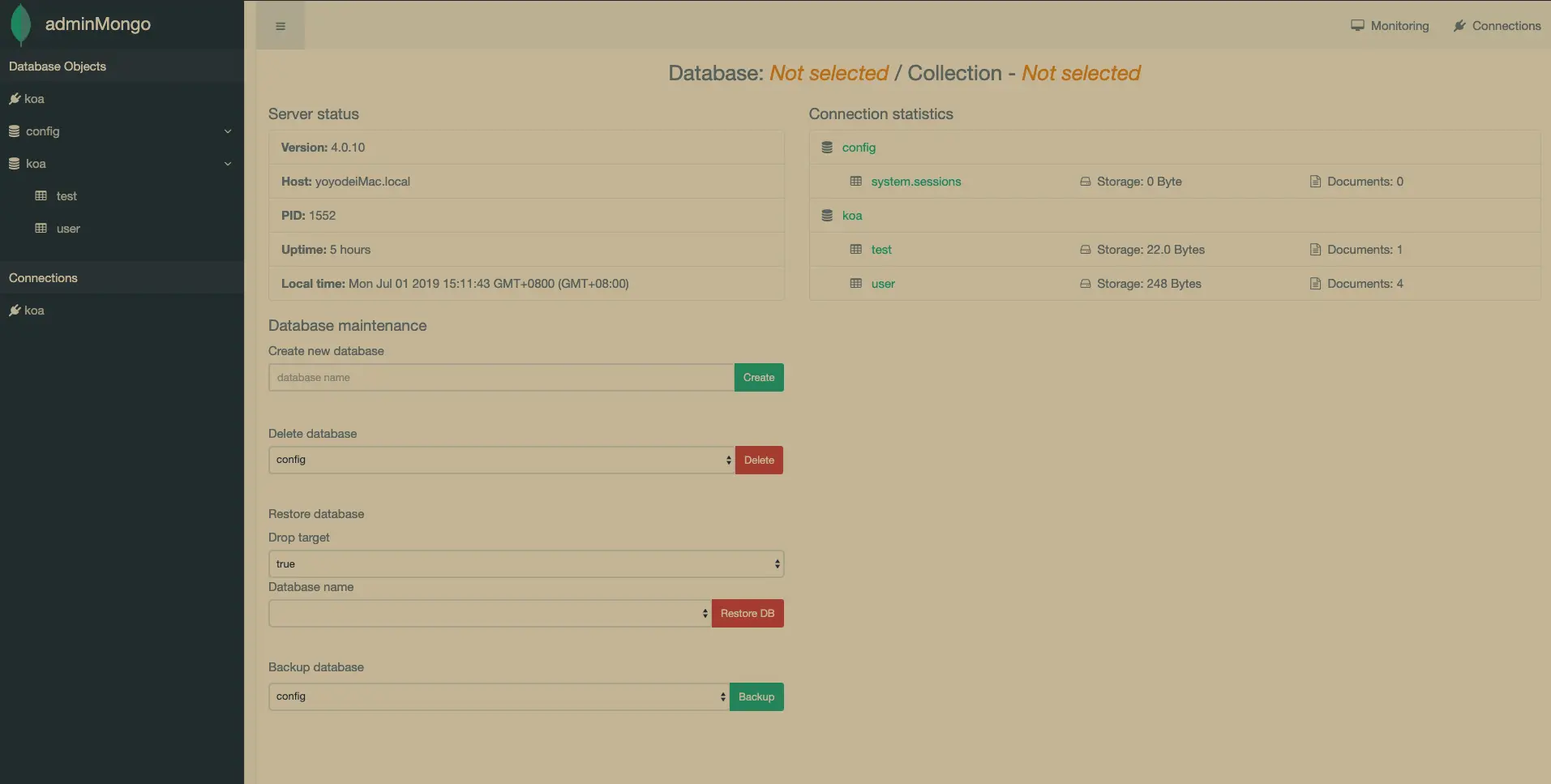Collapse the config database chevron in sidebar

(228, 131)
